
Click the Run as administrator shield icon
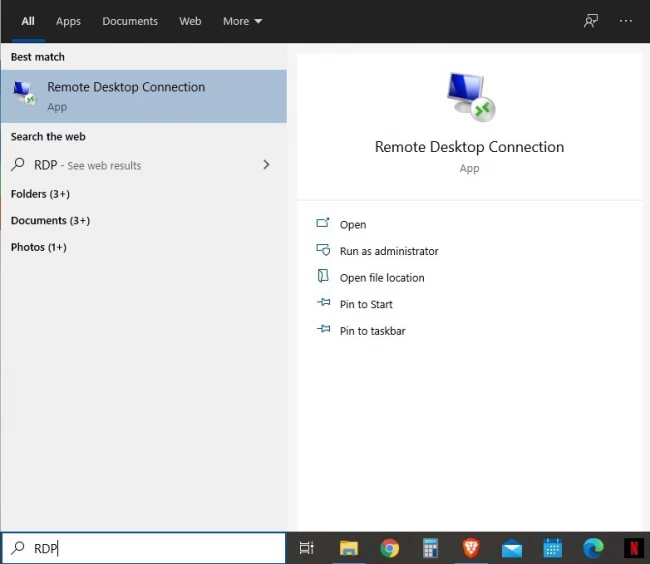pyautogui.click(x=323, y=249)
